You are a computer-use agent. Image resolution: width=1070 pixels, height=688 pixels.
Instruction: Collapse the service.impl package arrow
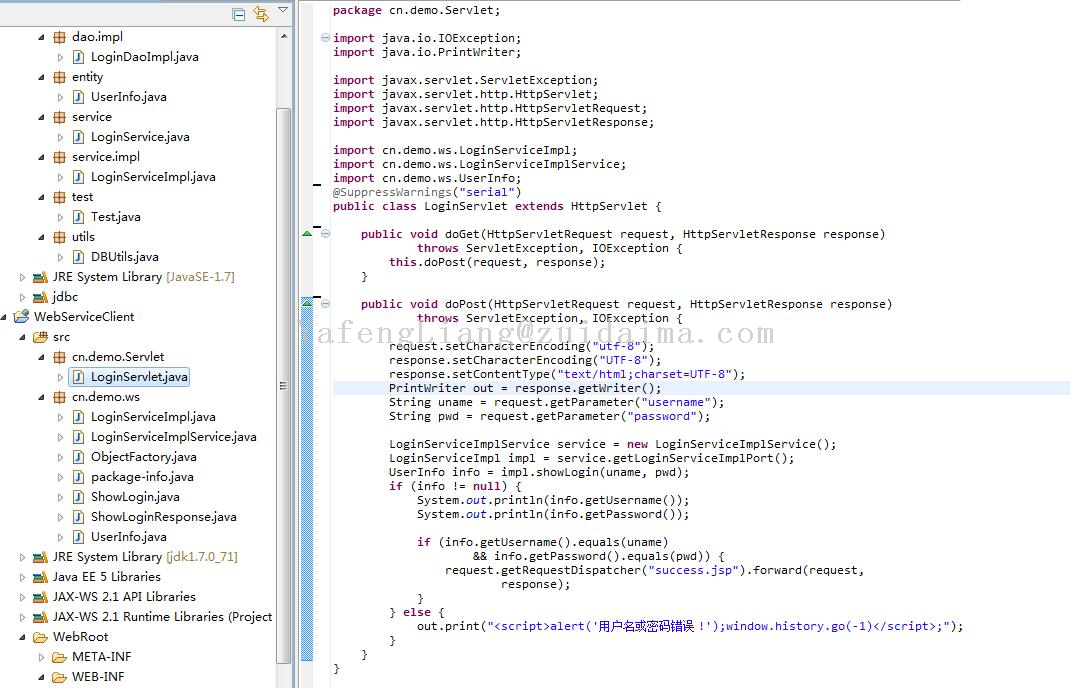42,157
